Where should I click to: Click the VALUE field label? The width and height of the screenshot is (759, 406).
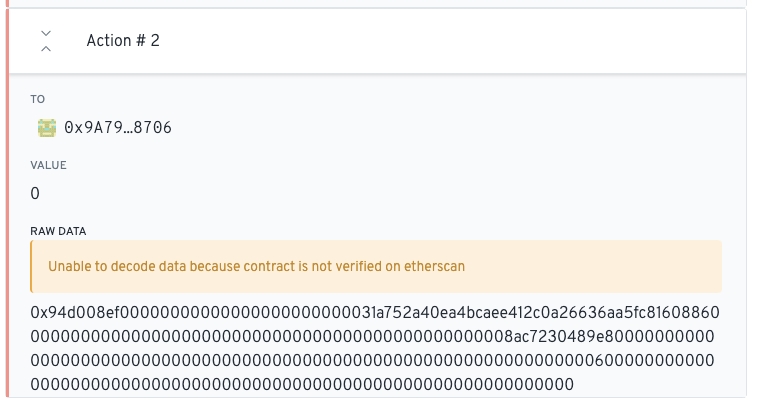click(48, 165)
